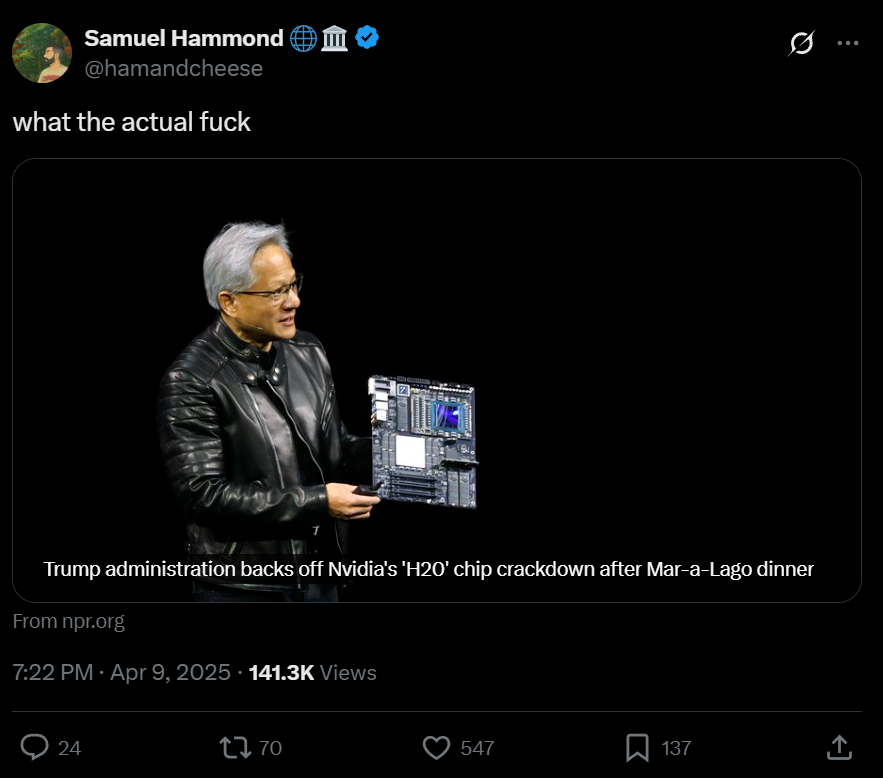
Task: Click the Grok slash-circle icon
Action: tap(801, 43)
